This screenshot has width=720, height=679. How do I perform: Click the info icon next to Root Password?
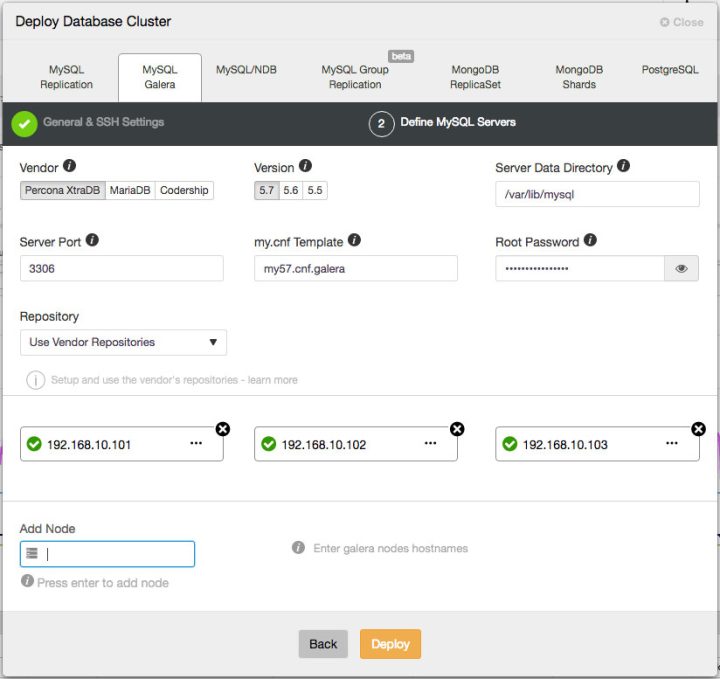[x=590, y=241]
